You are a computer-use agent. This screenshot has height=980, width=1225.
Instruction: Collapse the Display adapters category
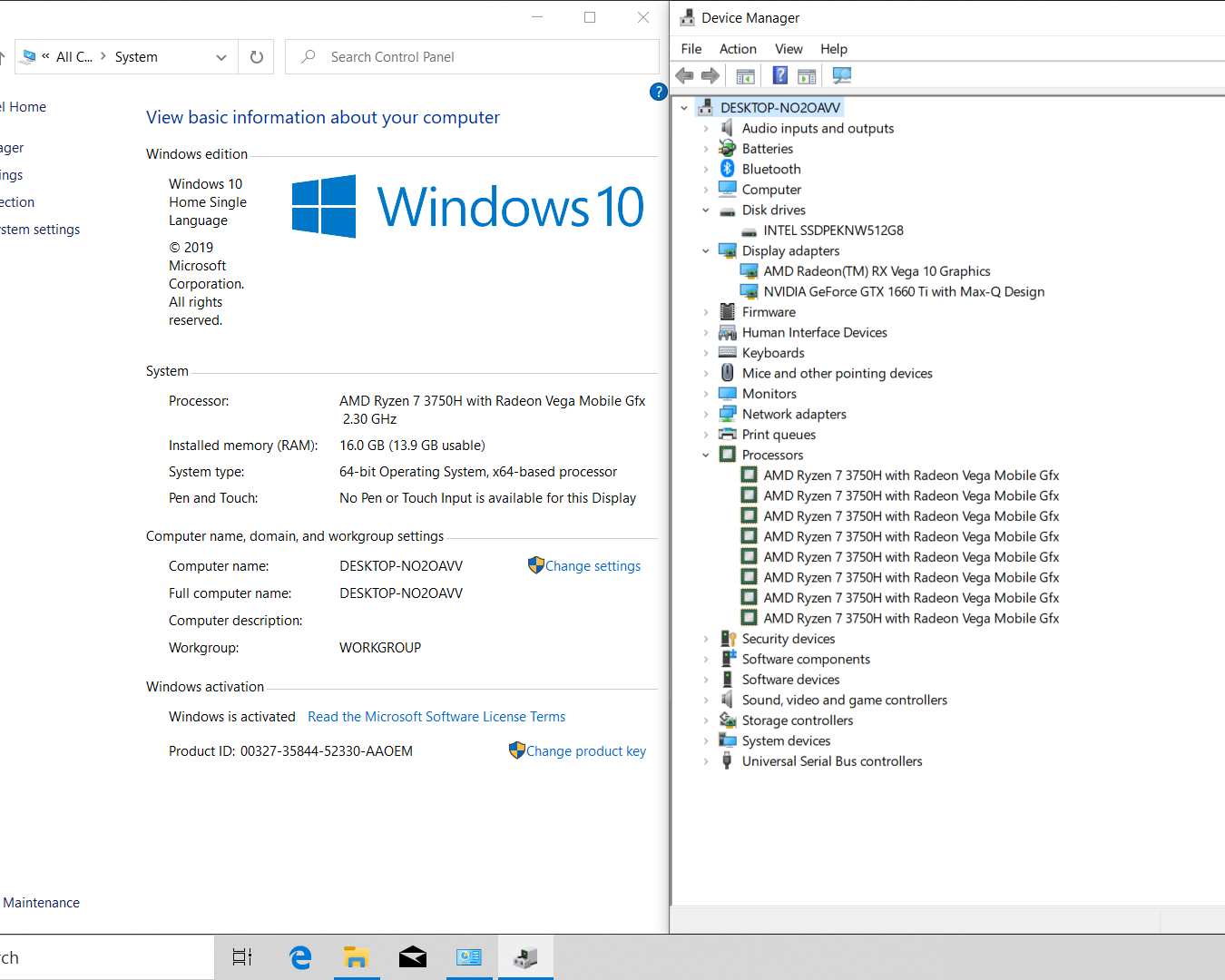click(x=706, y=250)
